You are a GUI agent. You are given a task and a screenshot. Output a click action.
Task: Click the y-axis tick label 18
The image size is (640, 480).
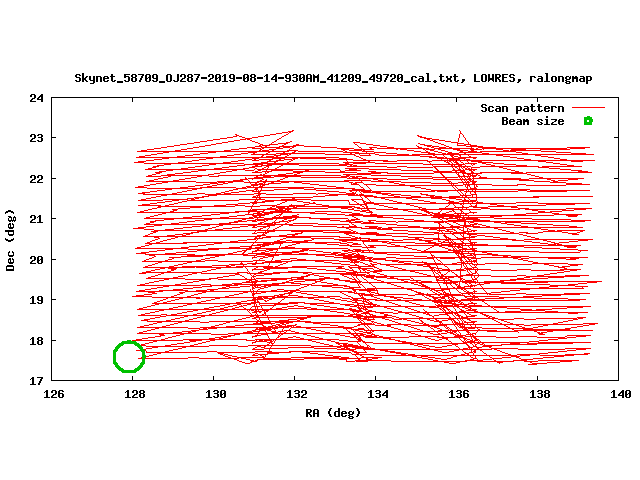[x=36, y=341]
